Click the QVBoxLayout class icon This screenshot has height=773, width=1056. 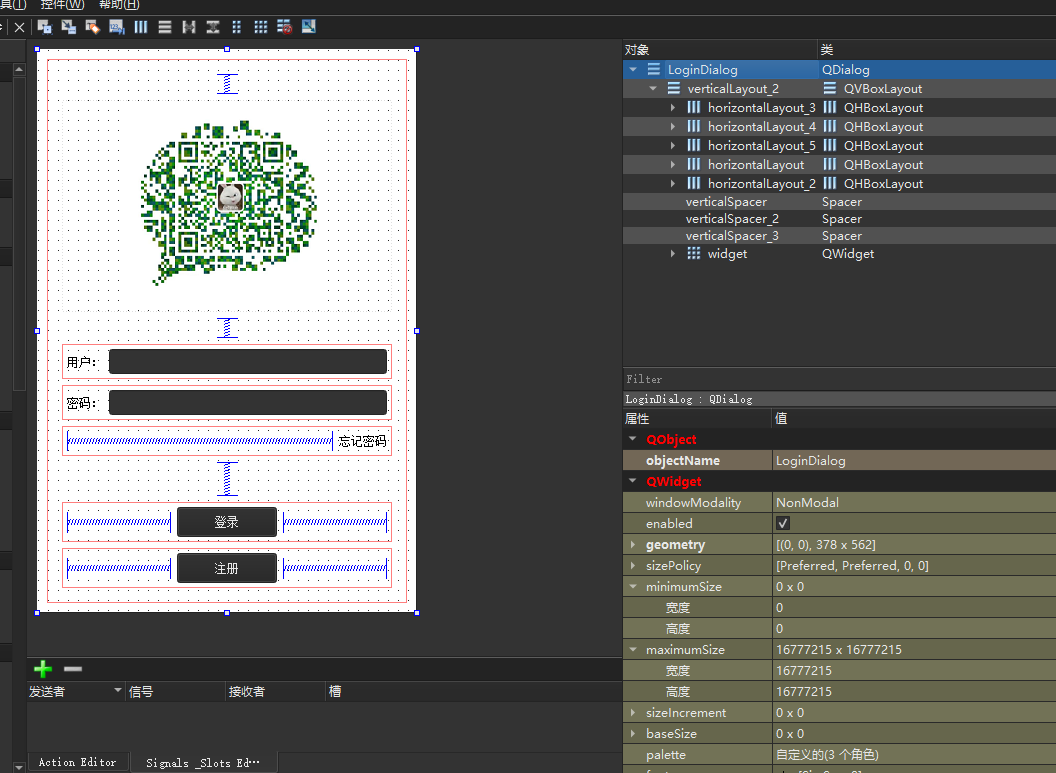830,88
